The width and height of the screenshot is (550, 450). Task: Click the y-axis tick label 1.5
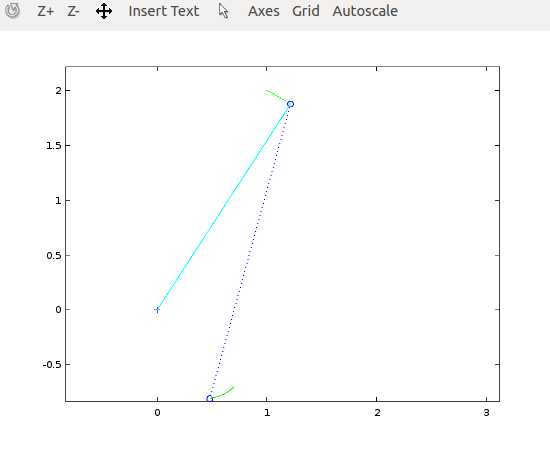pyautogui.click(x=54, y=146)
